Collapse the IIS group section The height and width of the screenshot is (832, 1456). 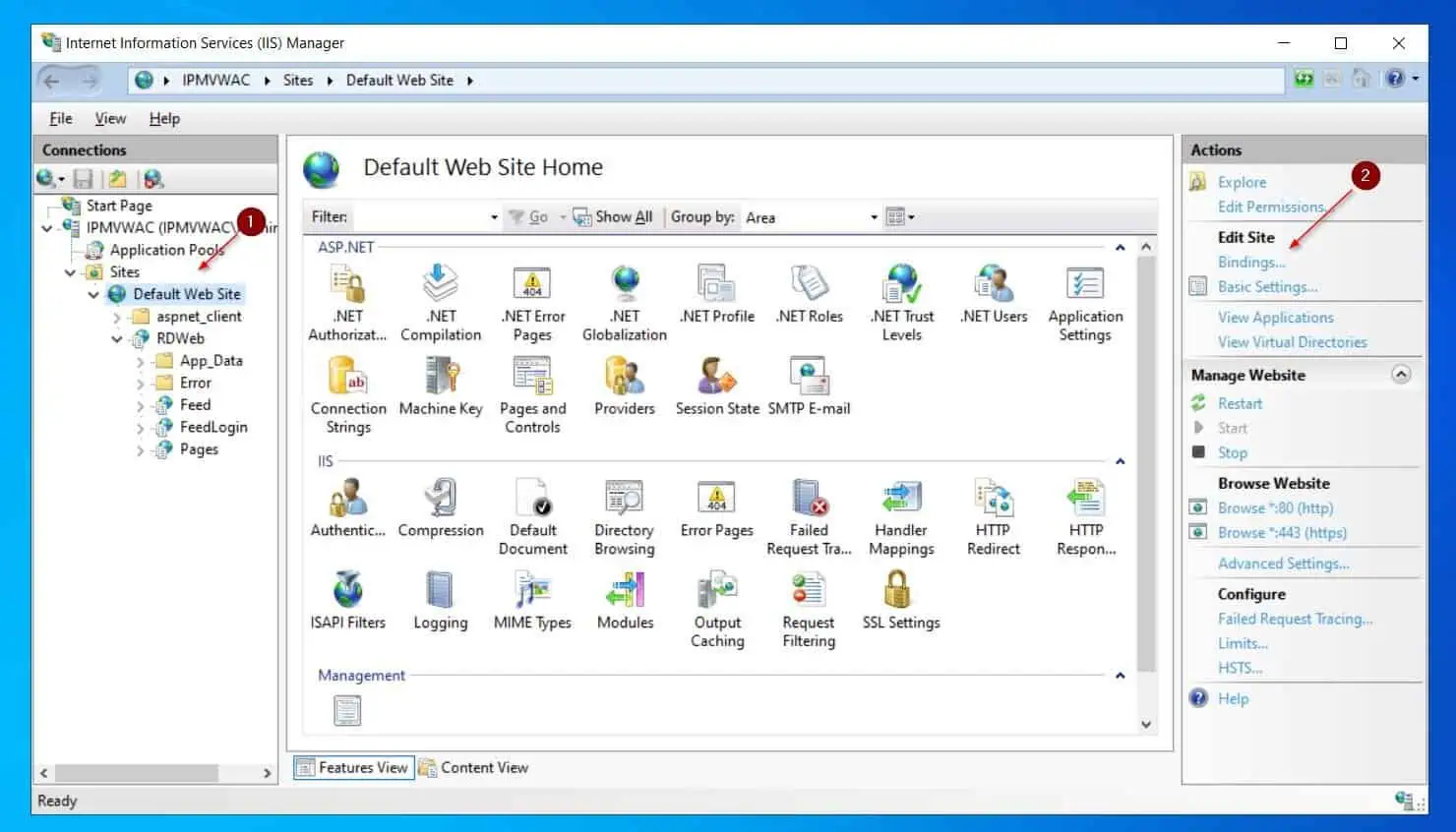pos(1120,461)
